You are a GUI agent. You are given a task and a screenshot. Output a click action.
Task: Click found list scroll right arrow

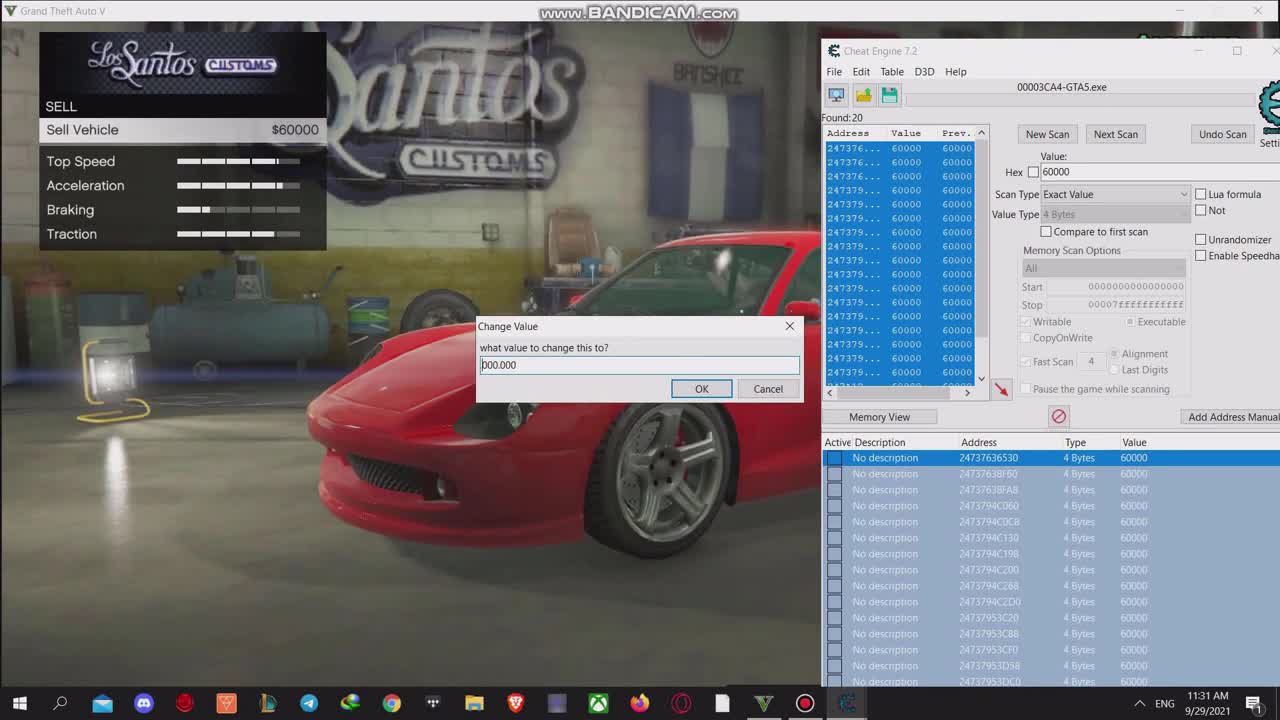[x=967, y=393]
